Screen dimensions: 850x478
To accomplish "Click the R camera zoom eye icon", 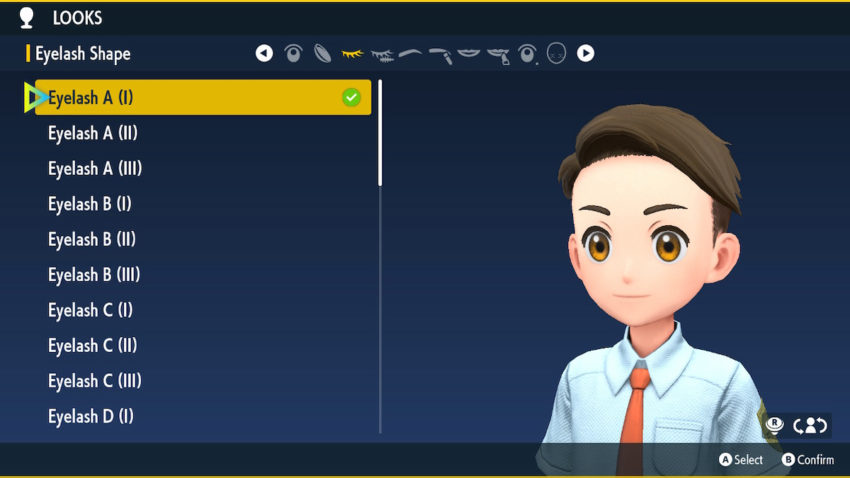I will pos(775,425).
